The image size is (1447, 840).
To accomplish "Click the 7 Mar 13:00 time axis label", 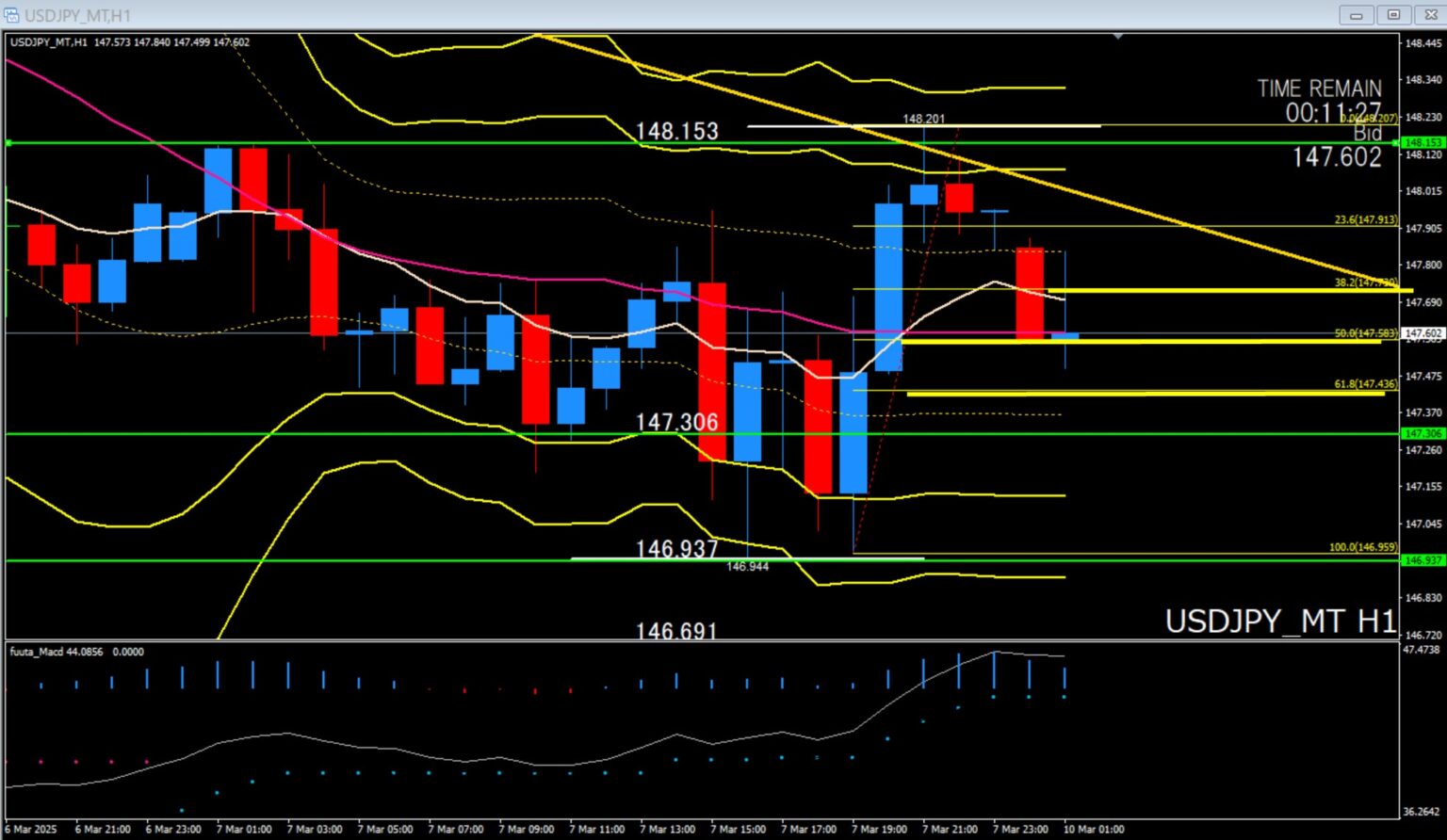I will pyautogui.click(x=667, y=830).
